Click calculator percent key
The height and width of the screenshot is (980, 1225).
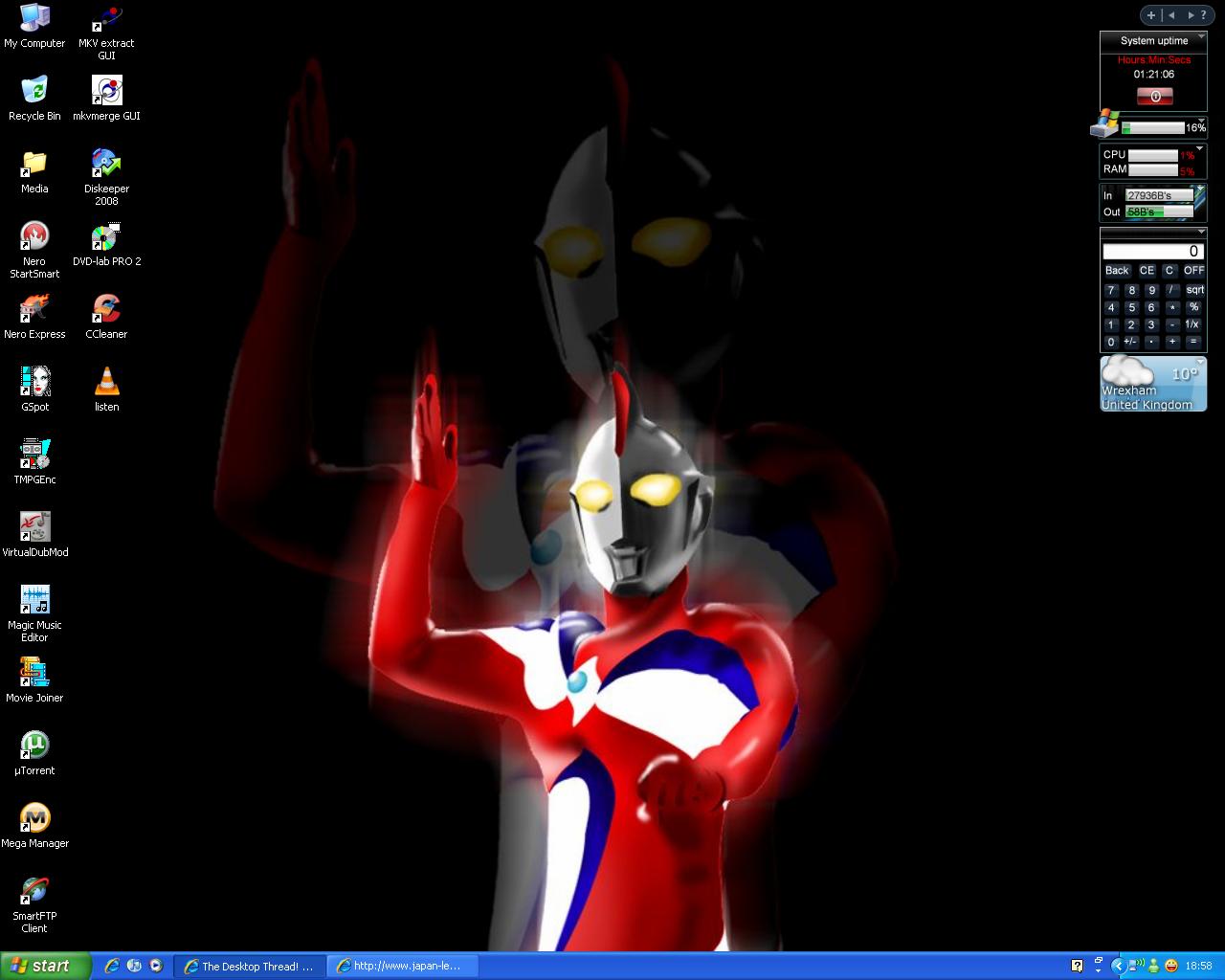point(1194,307)
